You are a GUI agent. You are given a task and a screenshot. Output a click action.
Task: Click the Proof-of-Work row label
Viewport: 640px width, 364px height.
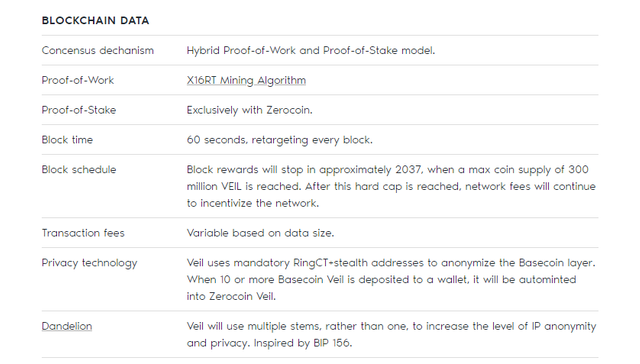78,80
